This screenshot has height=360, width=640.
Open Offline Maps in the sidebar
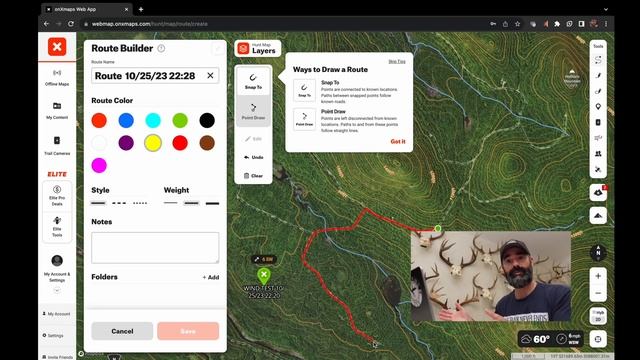[57, 78]
